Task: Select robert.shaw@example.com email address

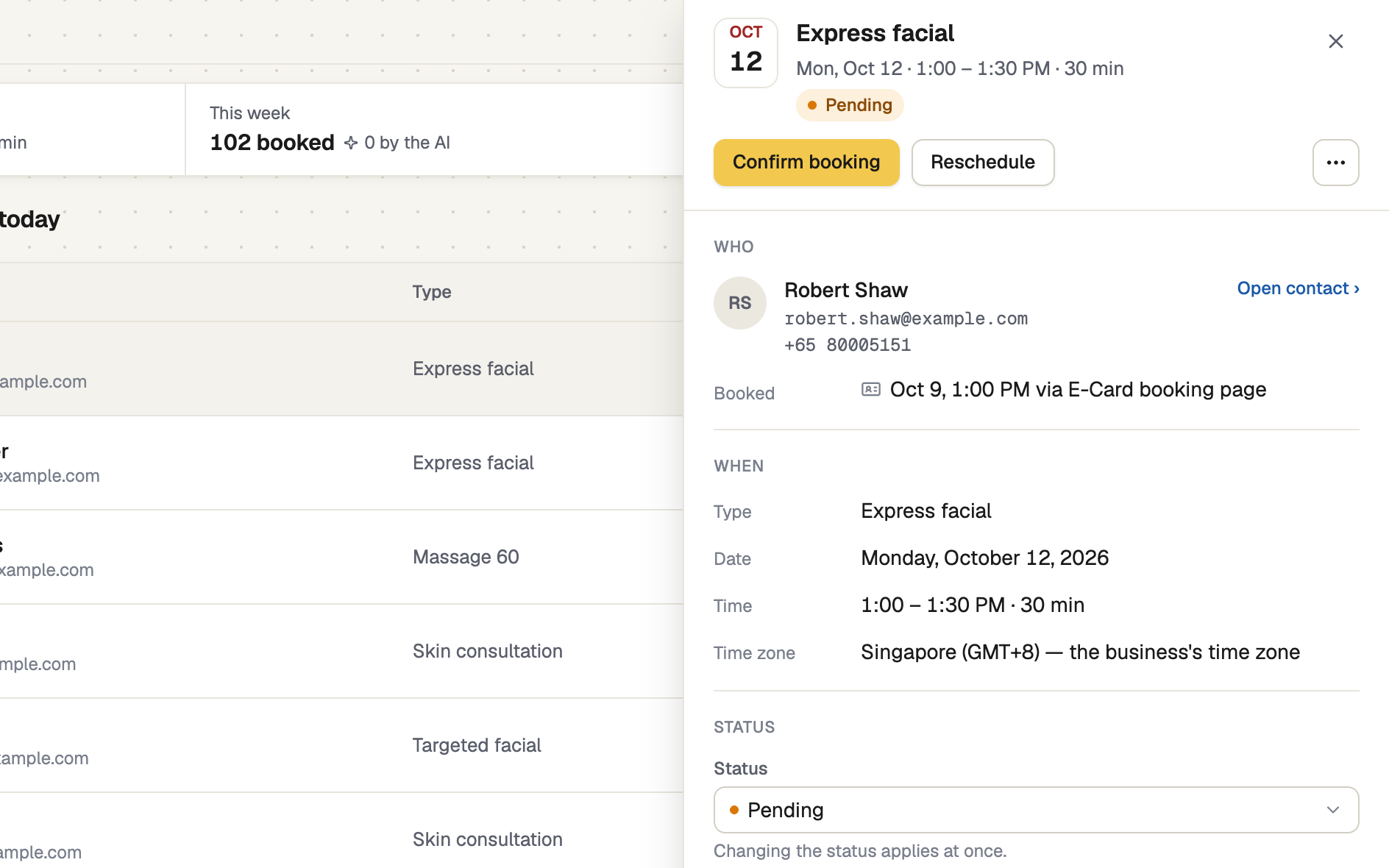Action: (906, 319)
